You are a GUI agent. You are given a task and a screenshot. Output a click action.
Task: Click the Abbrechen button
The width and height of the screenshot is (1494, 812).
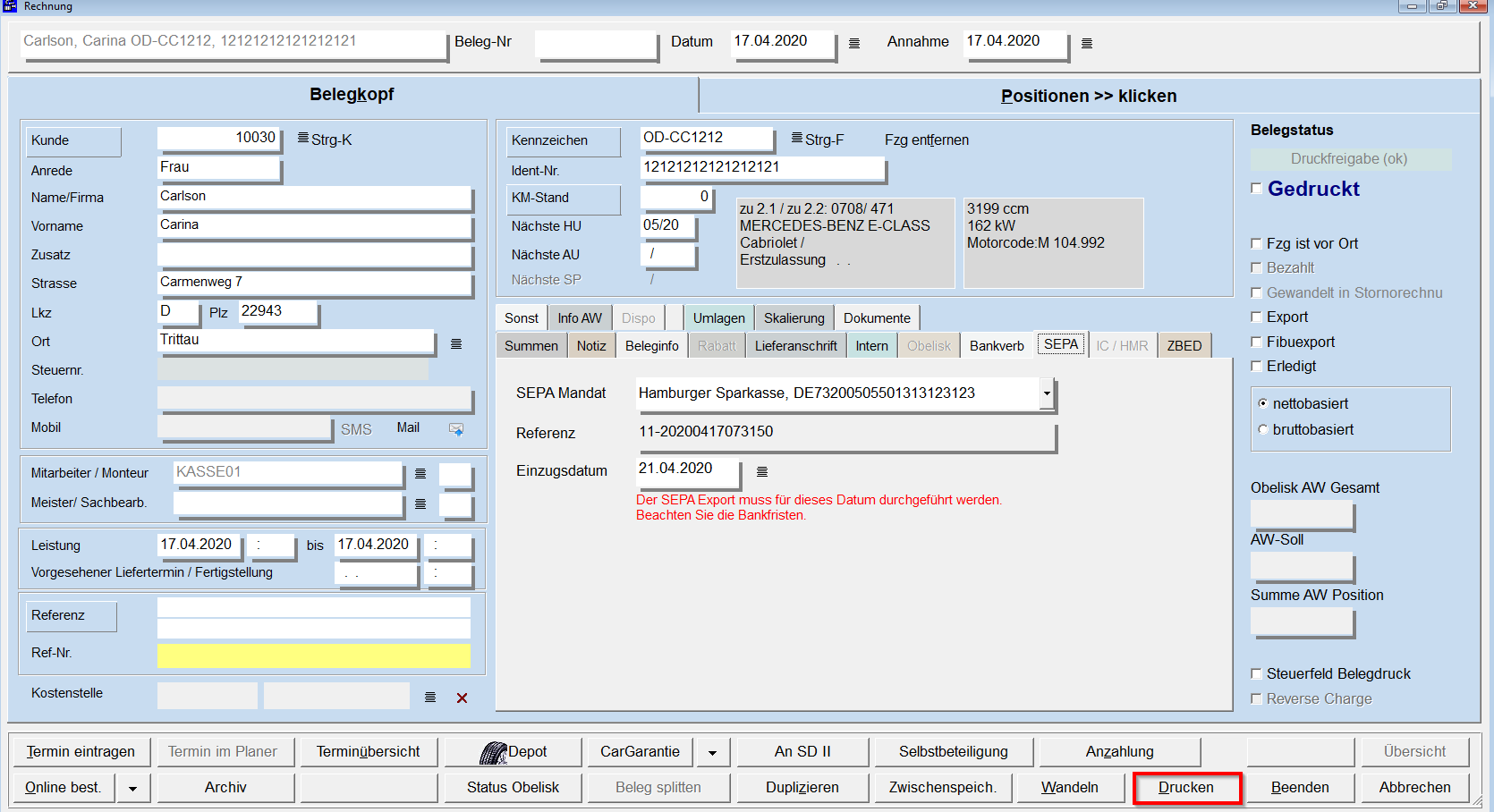(1414, 788)
